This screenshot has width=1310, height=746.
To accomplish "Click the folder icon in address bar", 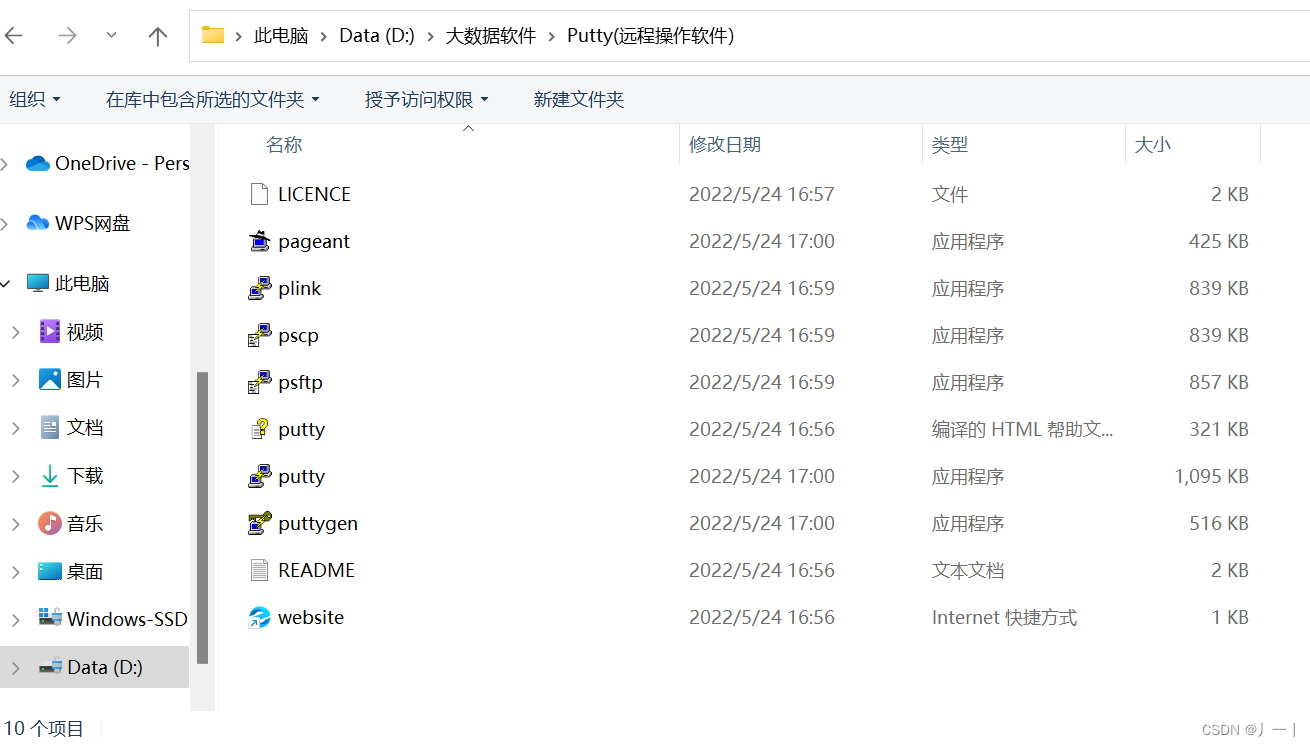I will click(213, 35).
